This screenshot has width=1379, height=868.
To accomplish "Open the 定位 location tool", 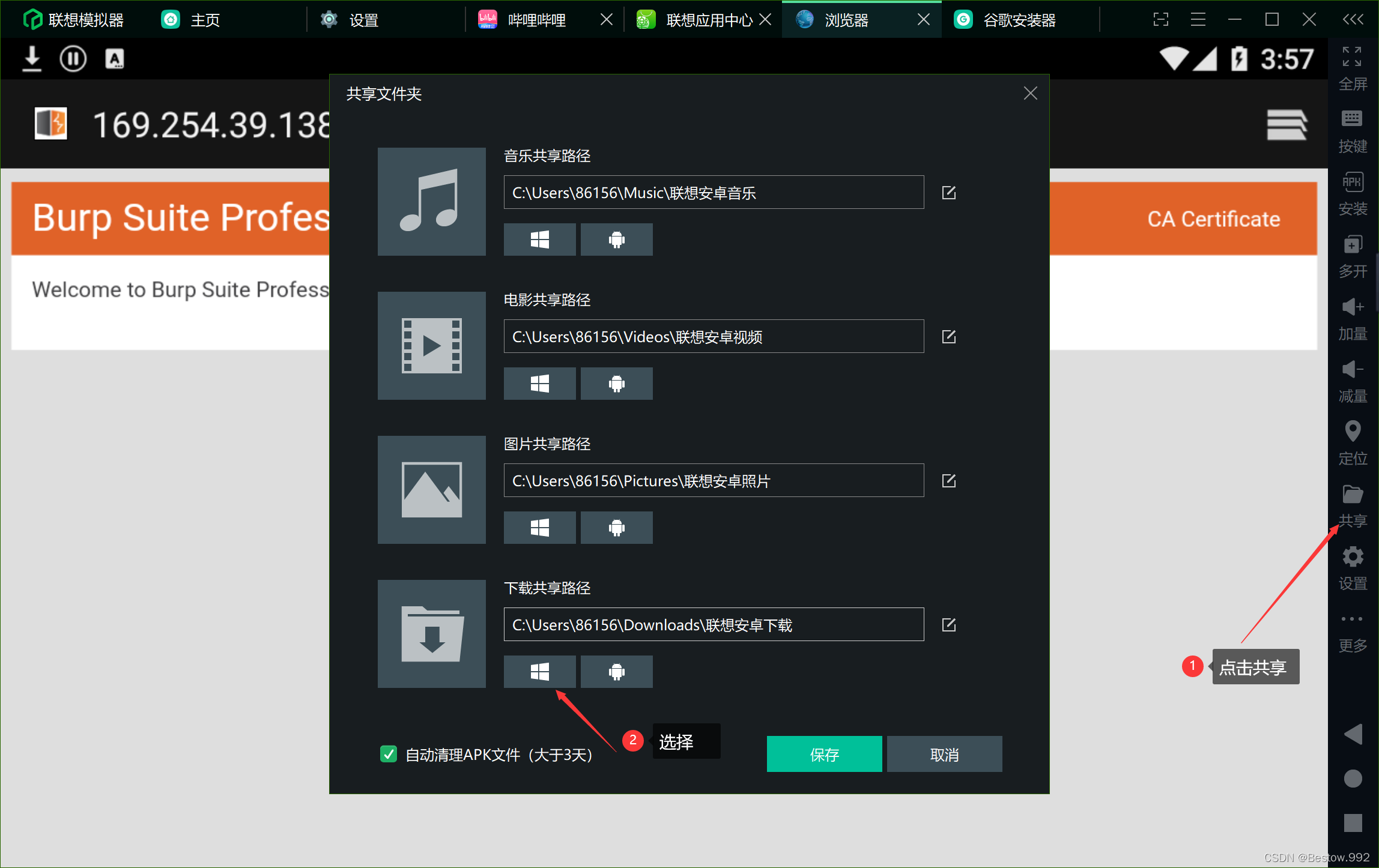I will (1353, 443).
